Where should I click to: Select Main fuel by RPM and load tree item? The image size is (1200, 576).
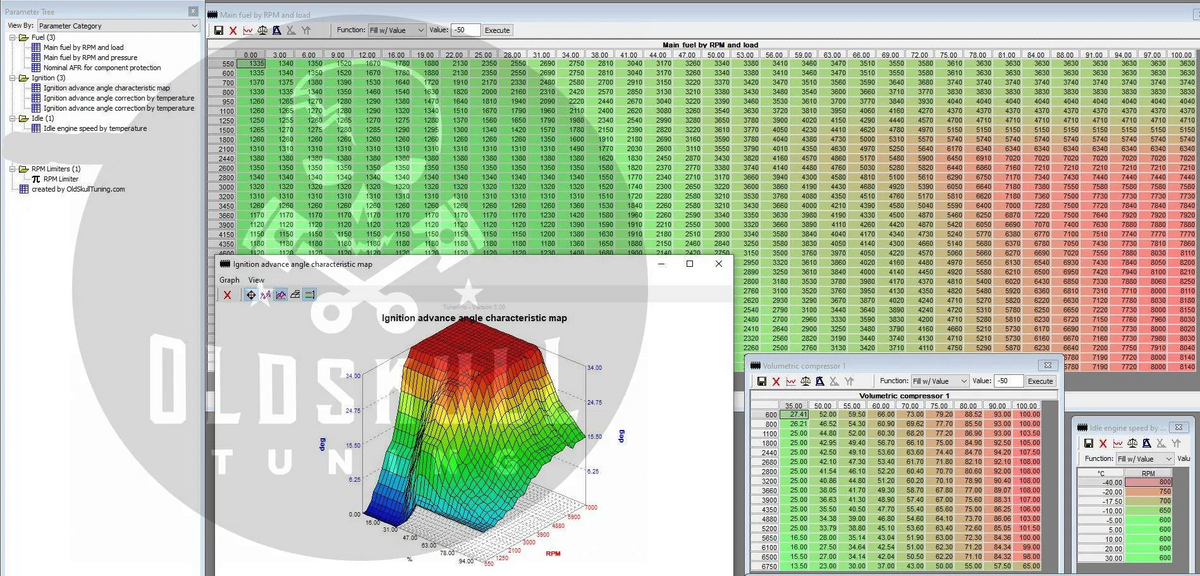83,47
